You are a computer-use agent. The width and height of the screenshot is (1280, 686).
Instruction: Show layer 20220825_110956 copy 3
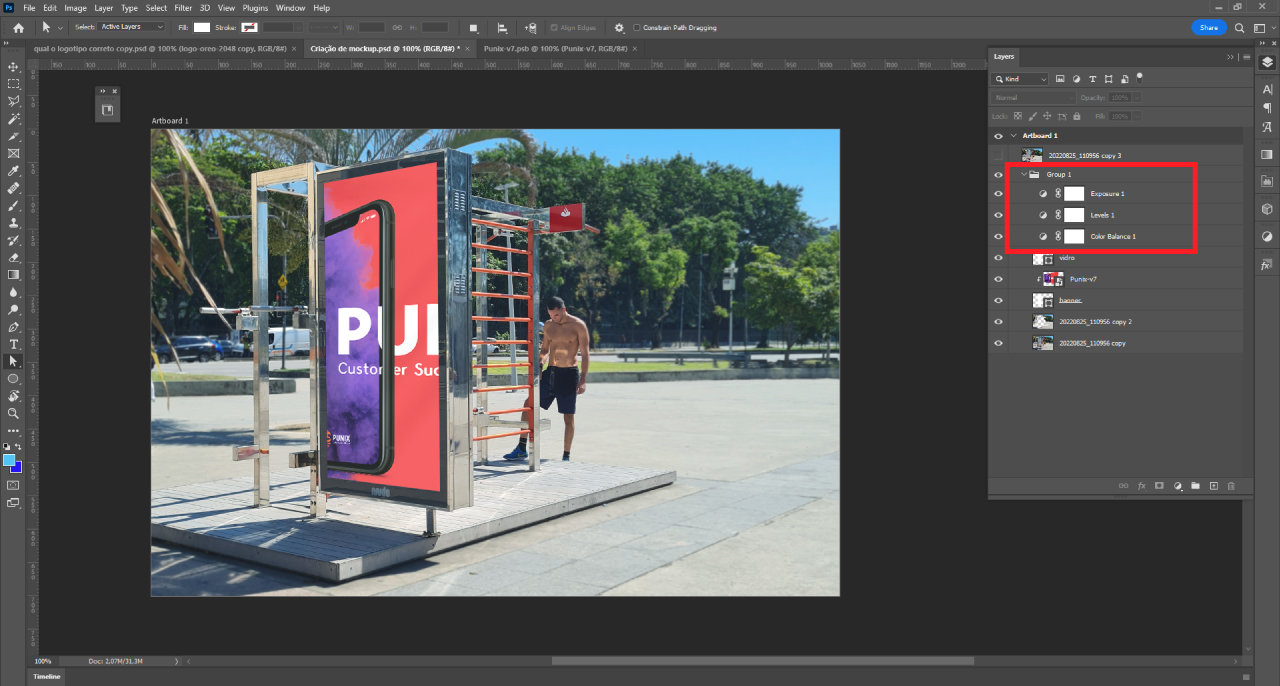998,155
